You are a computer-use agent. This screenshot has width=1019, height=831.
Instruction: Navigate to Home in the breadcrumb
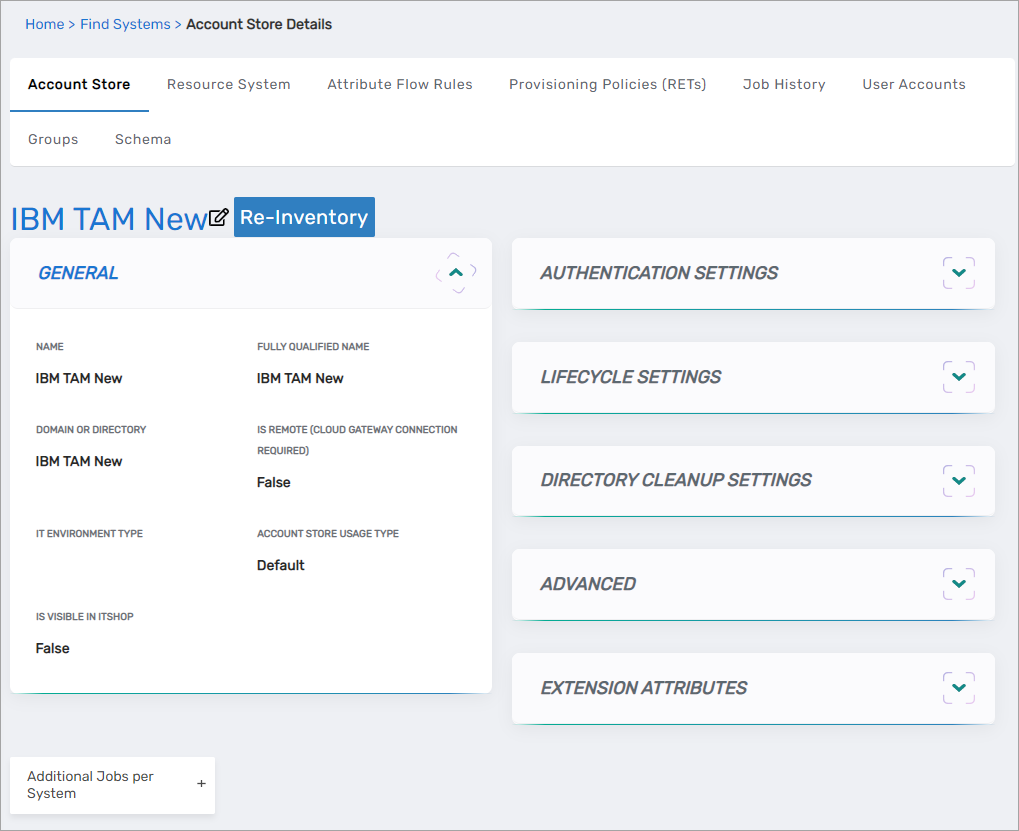44,24
